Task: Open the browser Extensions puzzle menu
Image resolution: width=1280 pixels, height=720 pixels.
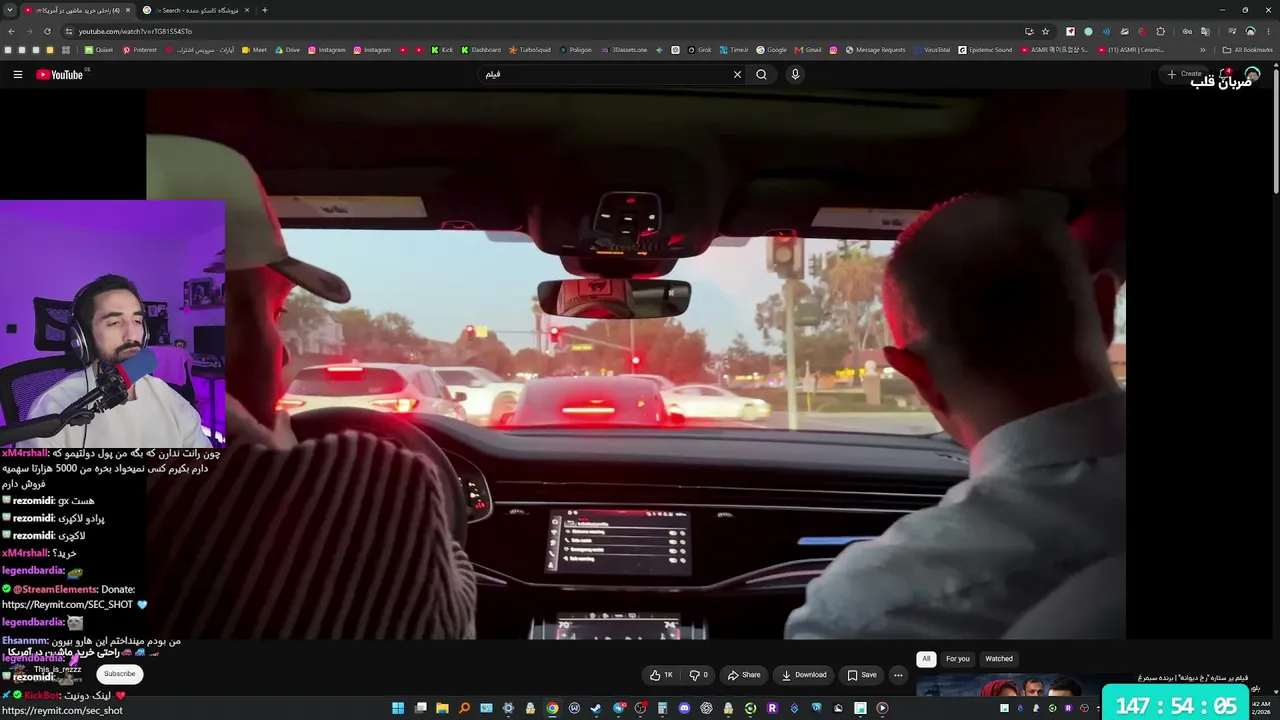Action: (1160, 31)
